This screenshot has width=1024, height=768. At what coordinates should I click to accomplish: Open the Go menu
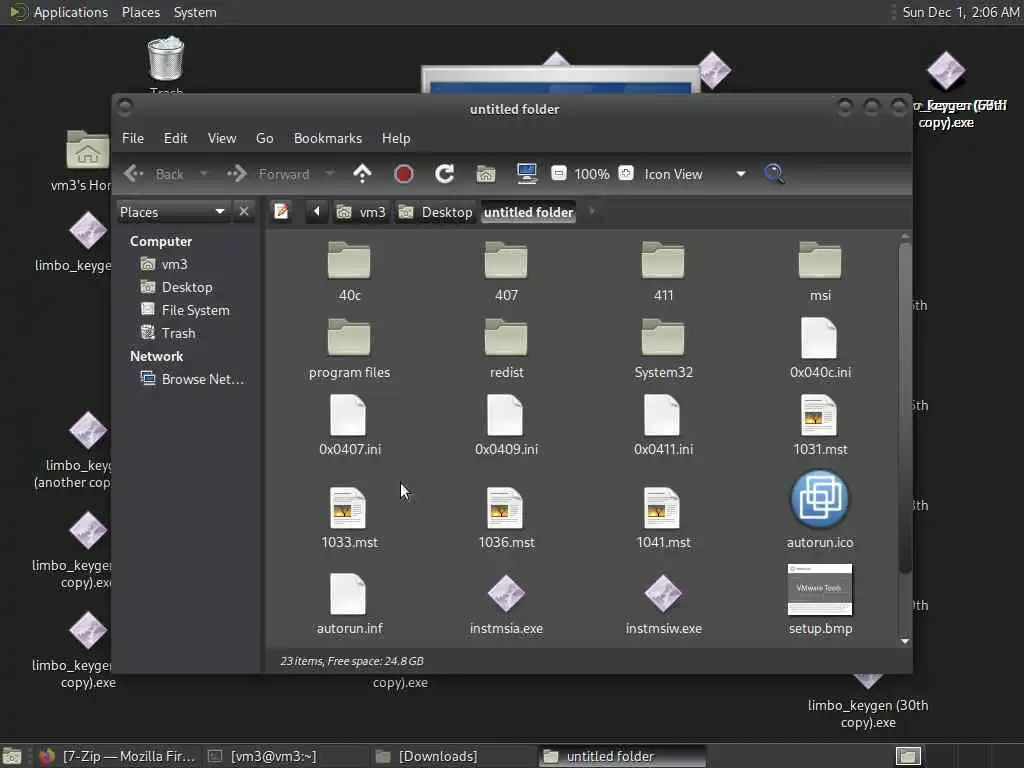pos(264,138)
